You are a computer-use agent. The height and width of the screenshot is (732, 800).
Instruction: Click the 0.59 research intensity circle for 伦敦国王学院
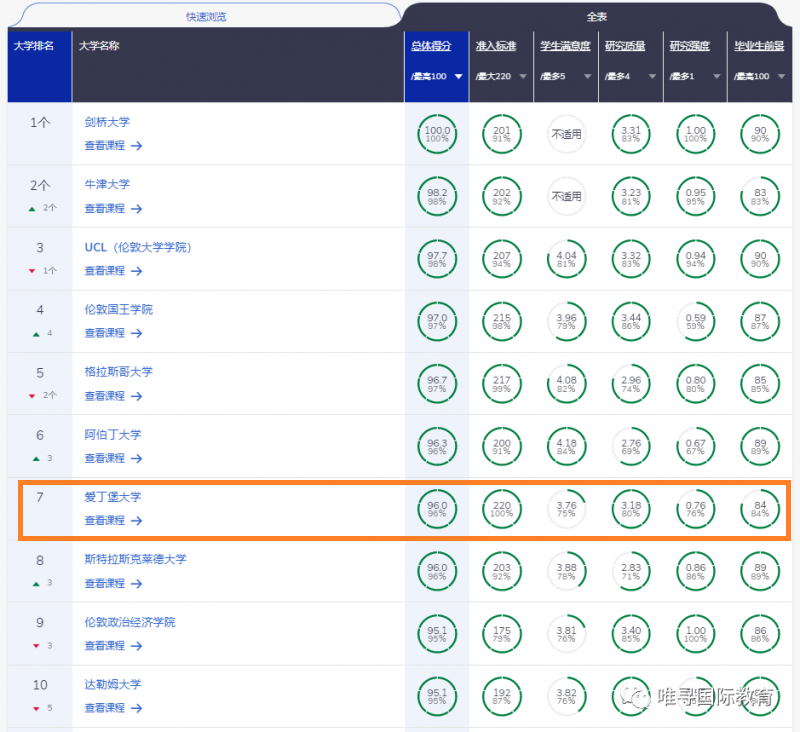click(695, 321)
